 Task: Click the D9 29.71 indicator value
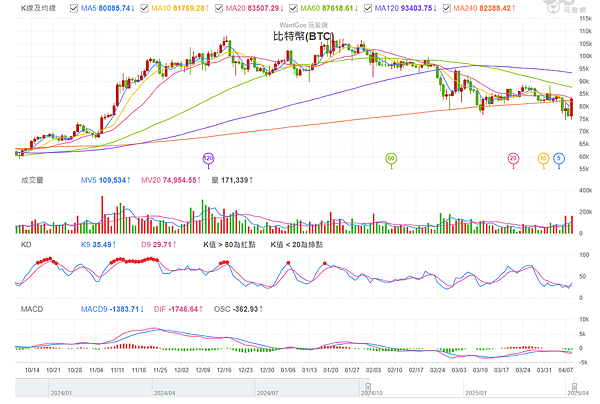[x=159, y=244]
